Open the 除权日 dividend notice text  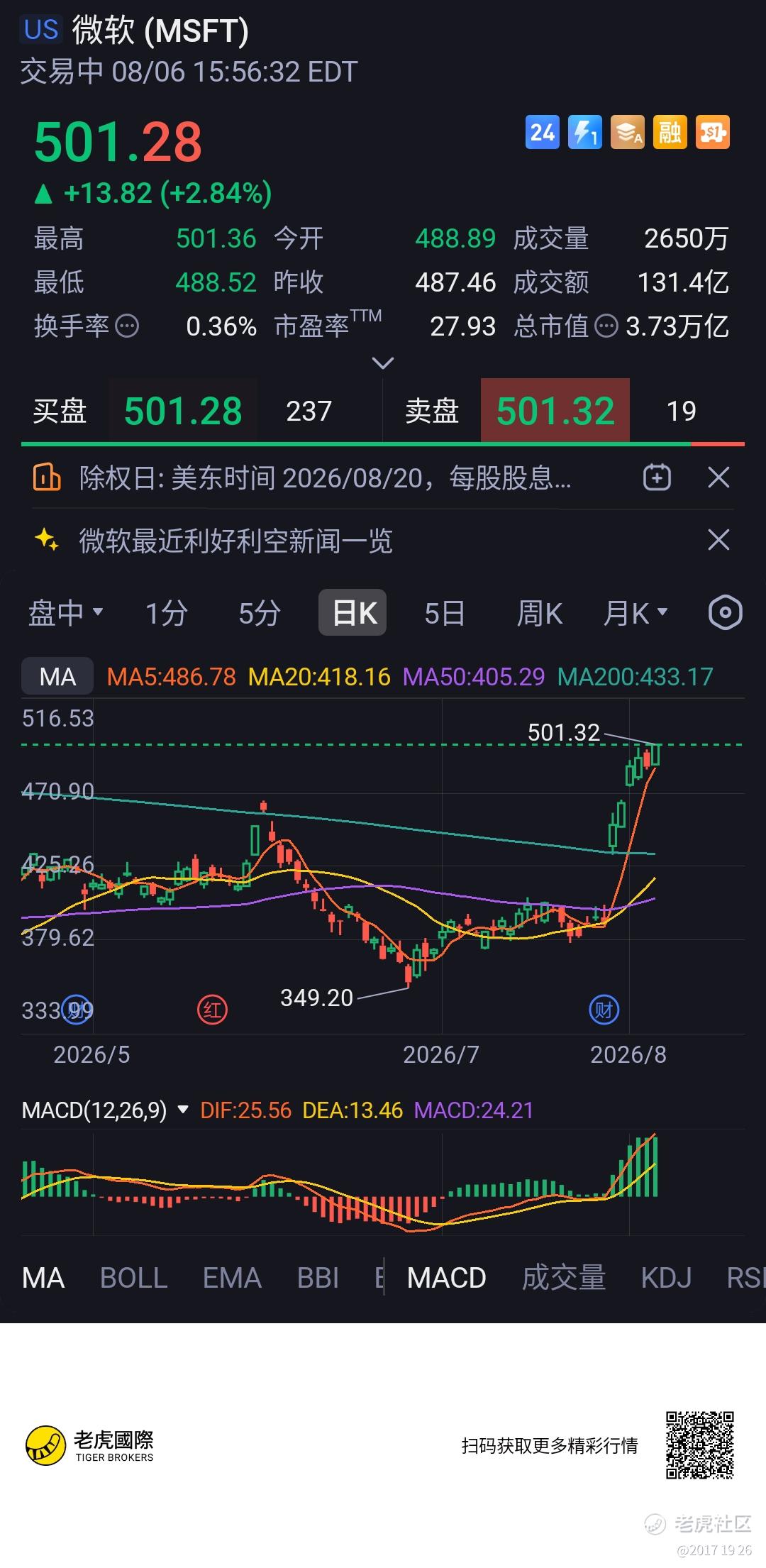[325, 477]
